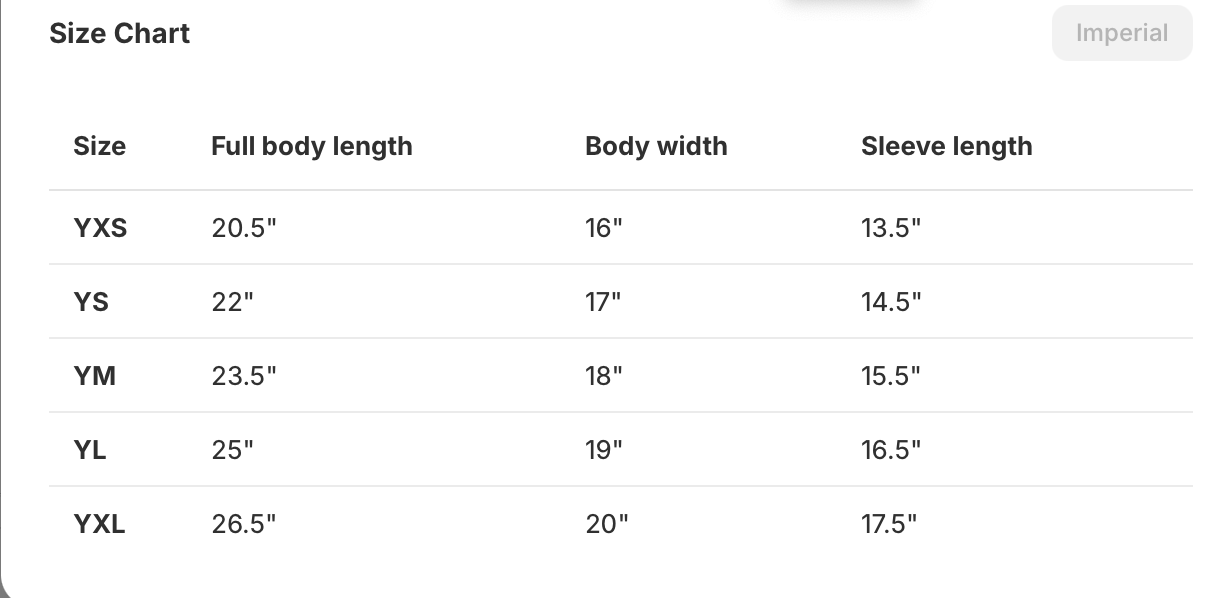Pick the YL size row label

coord(90,450)
